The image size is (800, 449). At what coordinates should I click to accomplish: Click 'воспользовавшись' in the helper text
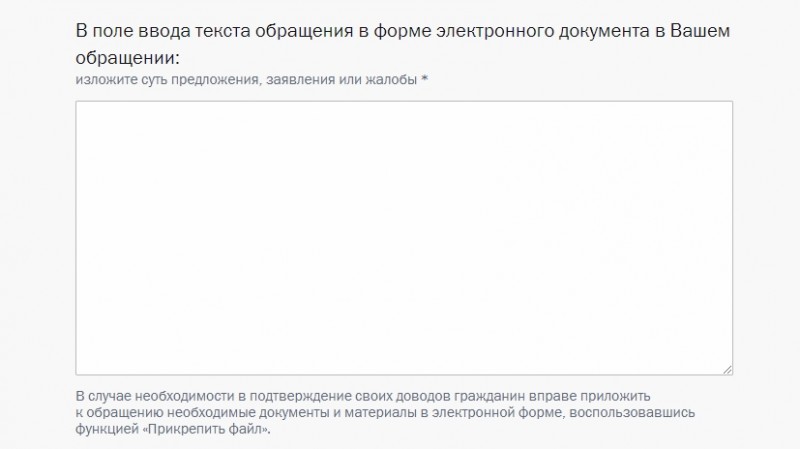click(x=632, y=412)
